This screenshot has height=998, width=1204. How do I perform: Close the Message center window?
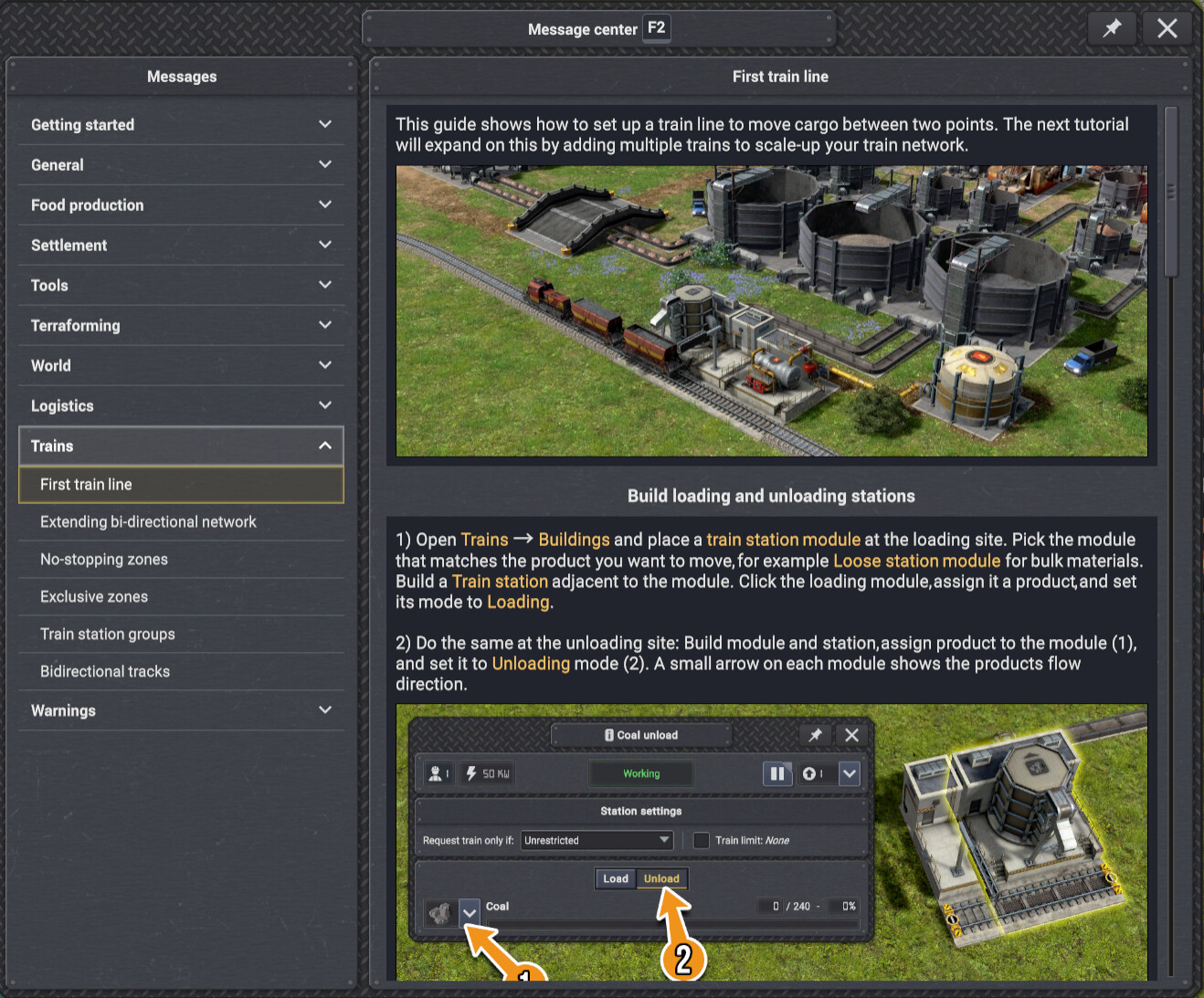pyautogui.click(x=1167, y=28)
